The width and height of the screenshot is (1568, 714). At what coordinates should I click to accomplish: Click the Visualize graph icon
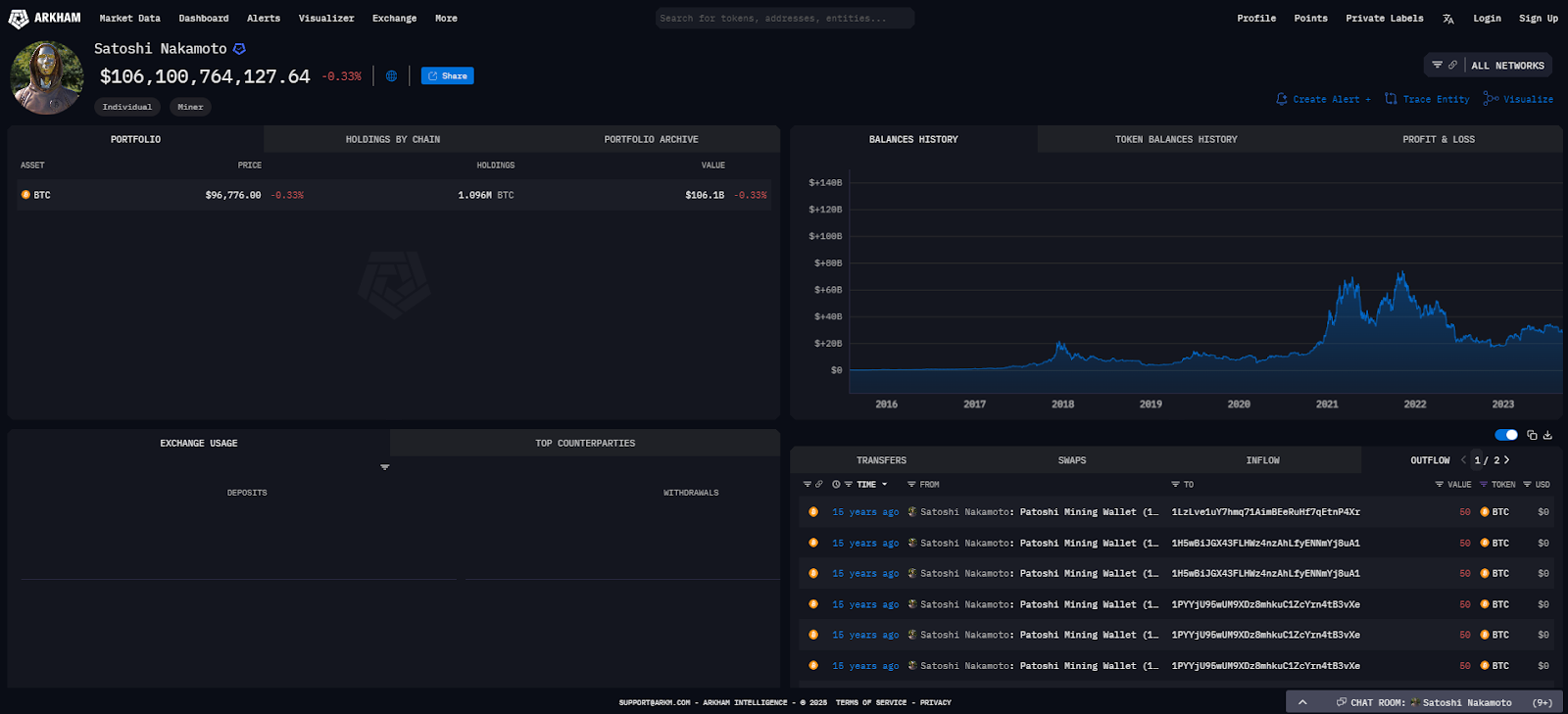(1491, 99)
